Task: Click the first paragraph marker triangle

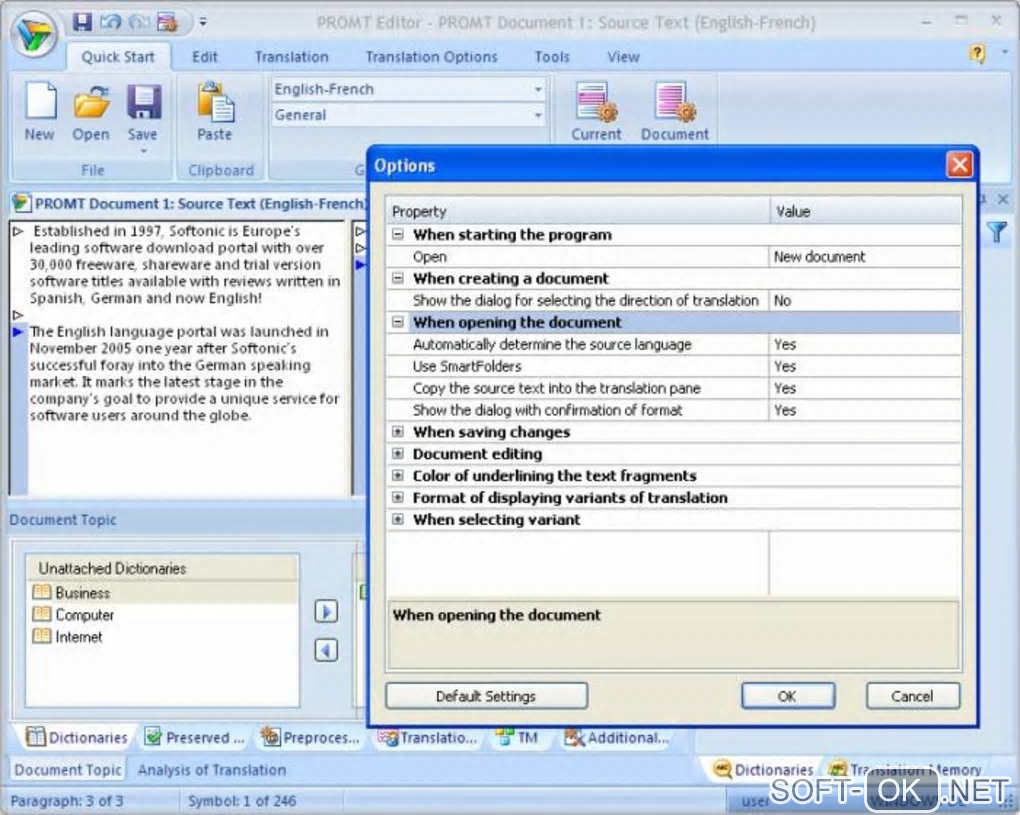Action: pyautogui.click(x=18, y=231)
